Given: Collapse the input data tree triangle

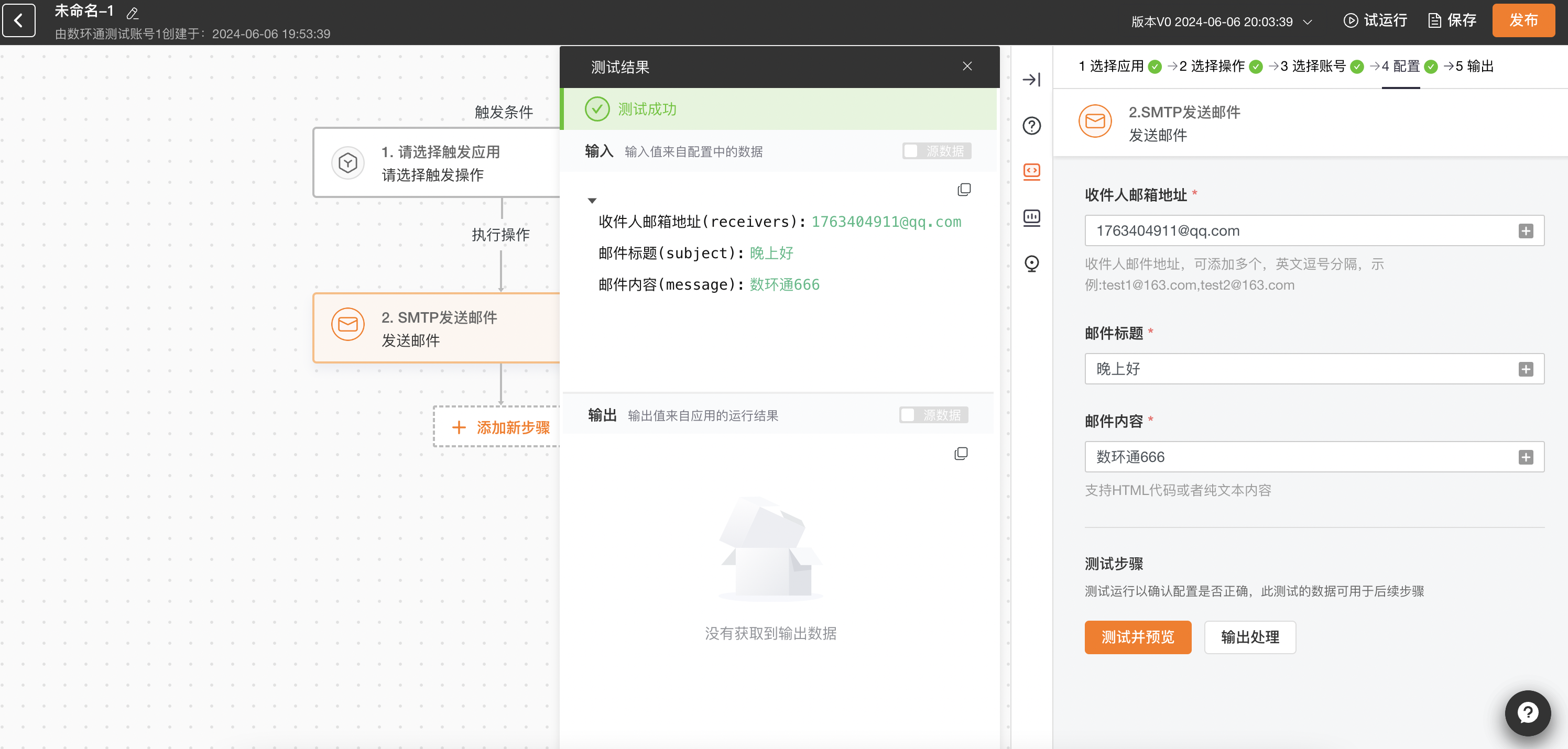Looking at the screenshot, I should [592, 200].
